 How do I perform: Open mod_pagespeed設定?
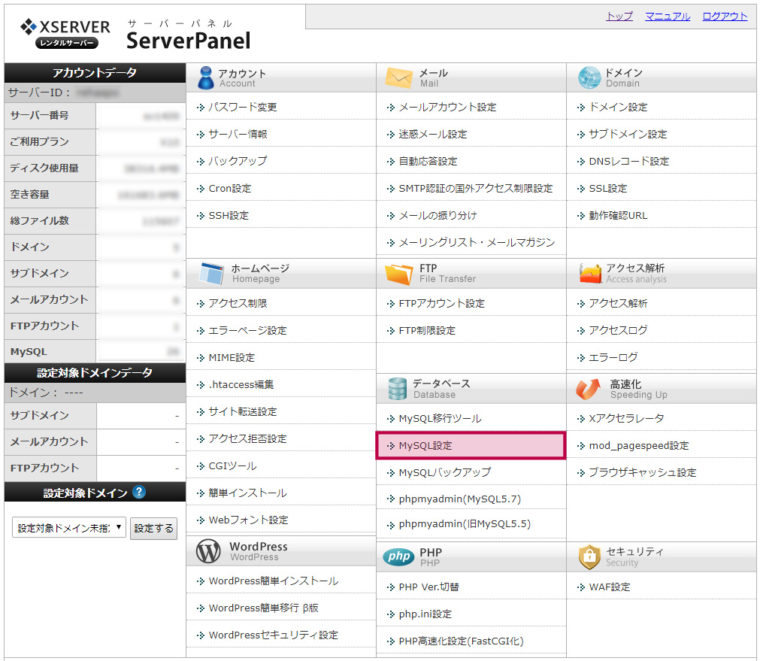[638, 445]
